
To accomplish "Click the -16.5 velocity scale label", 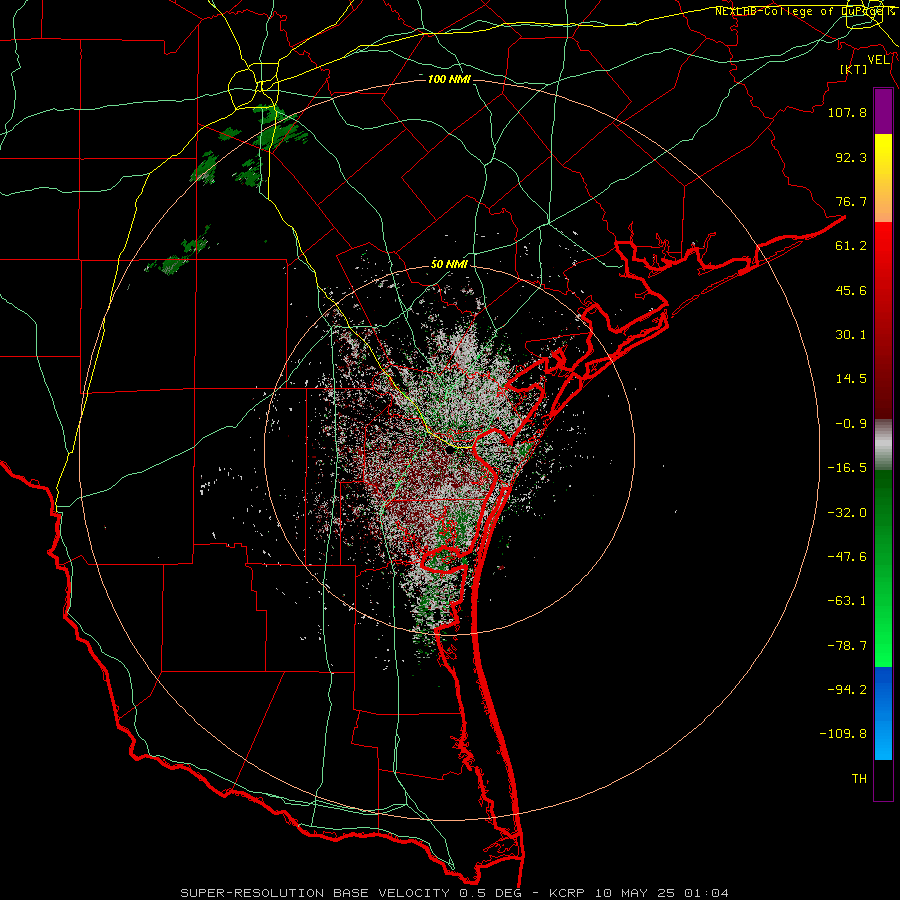I will 847,468.
